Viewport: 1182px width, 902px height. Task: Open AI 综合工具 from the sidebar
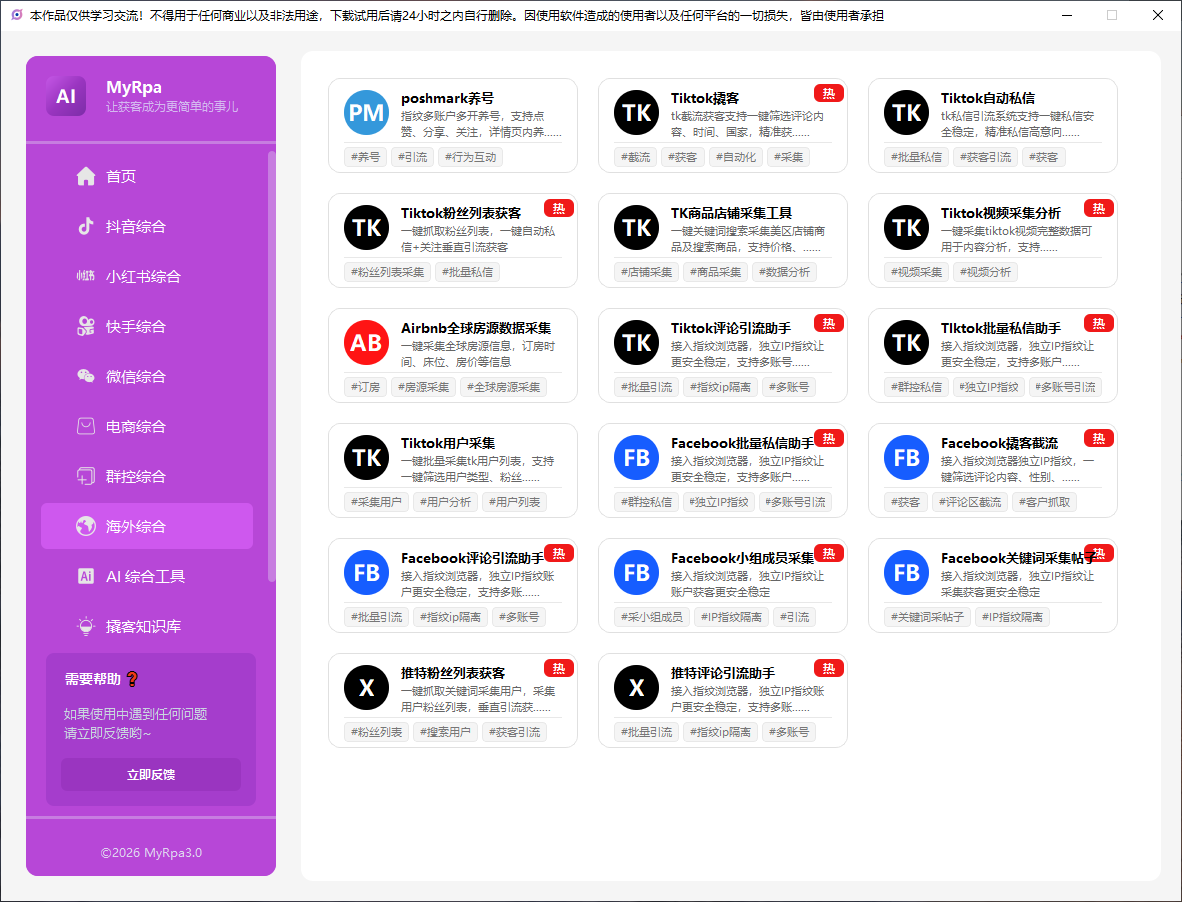point(147,576)
